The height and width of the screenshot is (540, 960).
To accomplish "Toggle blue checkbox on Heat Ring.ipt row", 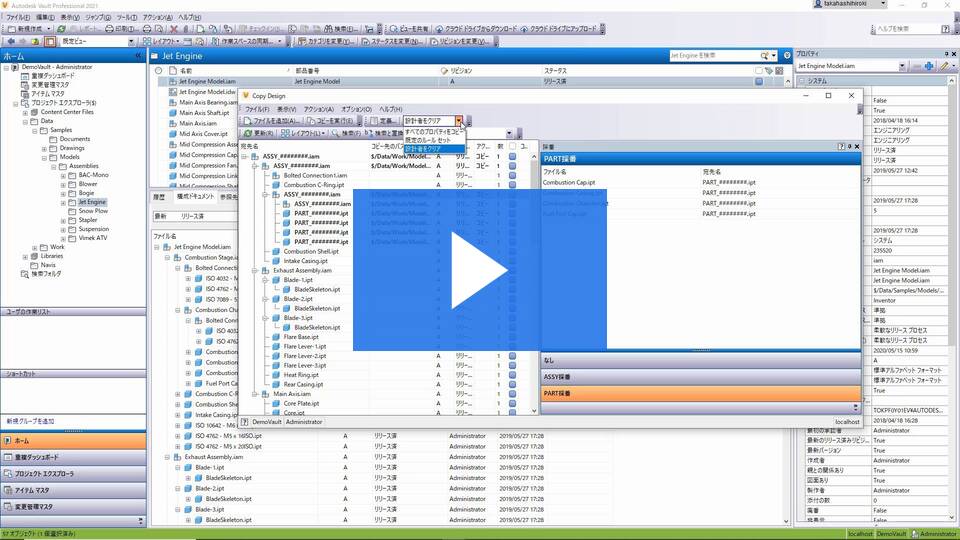I will point(512,375).
